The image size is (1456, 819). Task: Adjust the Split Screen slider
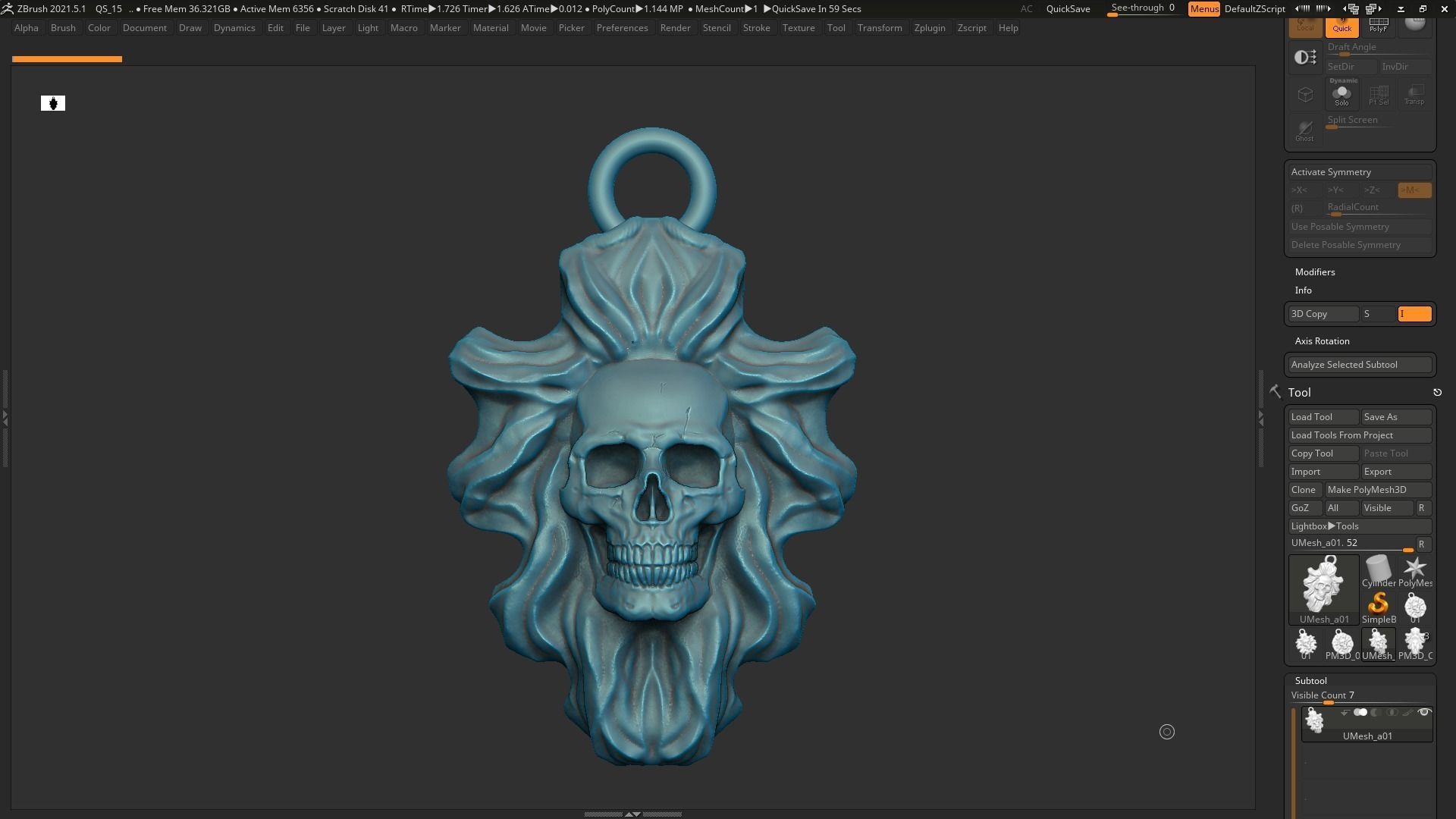coord(1378,121)
